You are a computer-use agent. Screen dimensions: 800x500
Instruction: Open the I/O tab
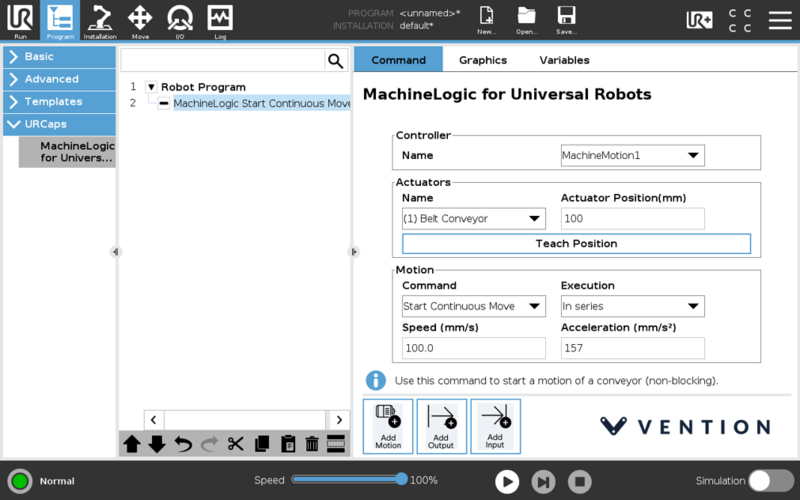[180, 20]
